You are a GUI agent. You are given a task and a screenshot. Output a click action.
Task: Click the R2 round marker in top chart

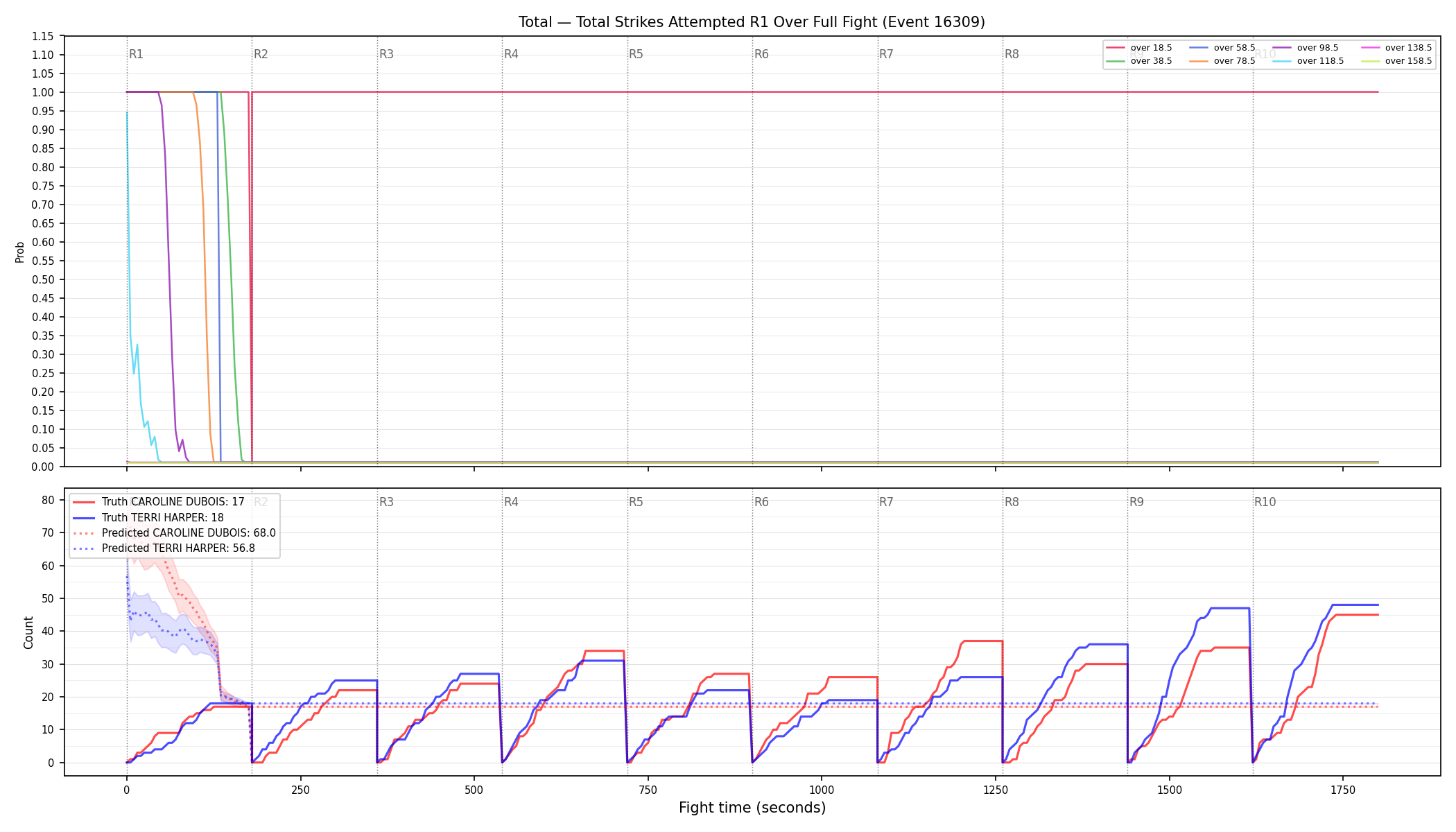(261, 54)
